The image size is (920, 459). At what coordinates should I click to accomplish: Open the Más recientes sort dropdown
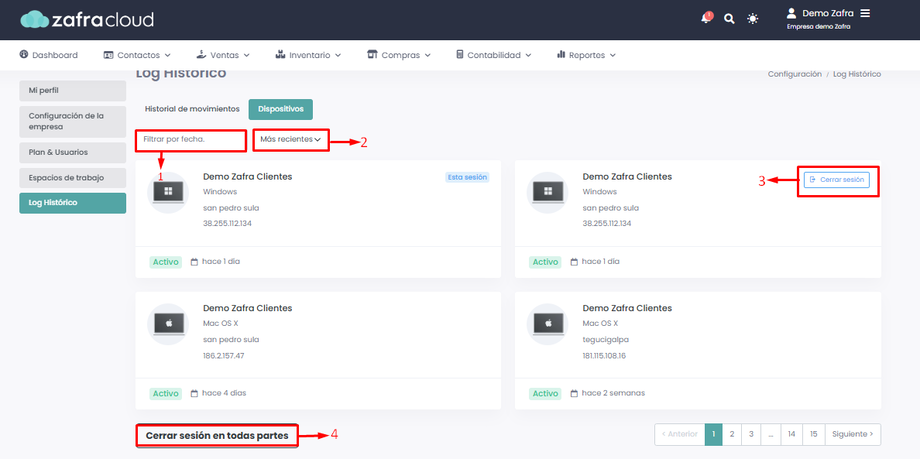[291, 140]
